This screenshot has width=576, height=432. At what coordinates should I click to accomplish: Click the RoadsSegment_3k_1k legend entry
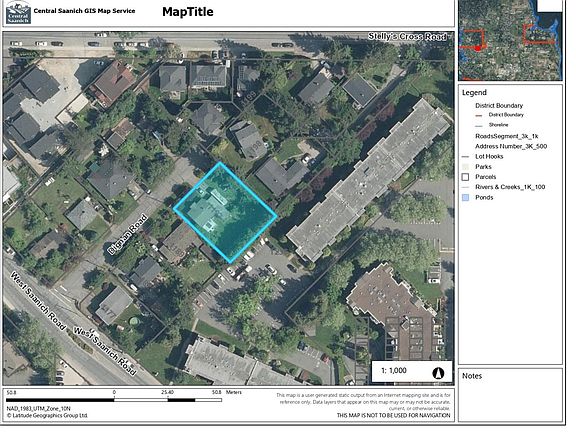[507, 136]
